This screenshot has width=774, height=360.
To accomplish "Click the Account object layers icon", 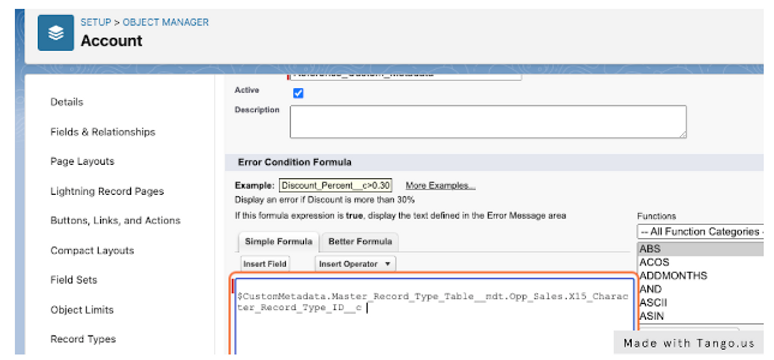I will [x=56, y=33].
